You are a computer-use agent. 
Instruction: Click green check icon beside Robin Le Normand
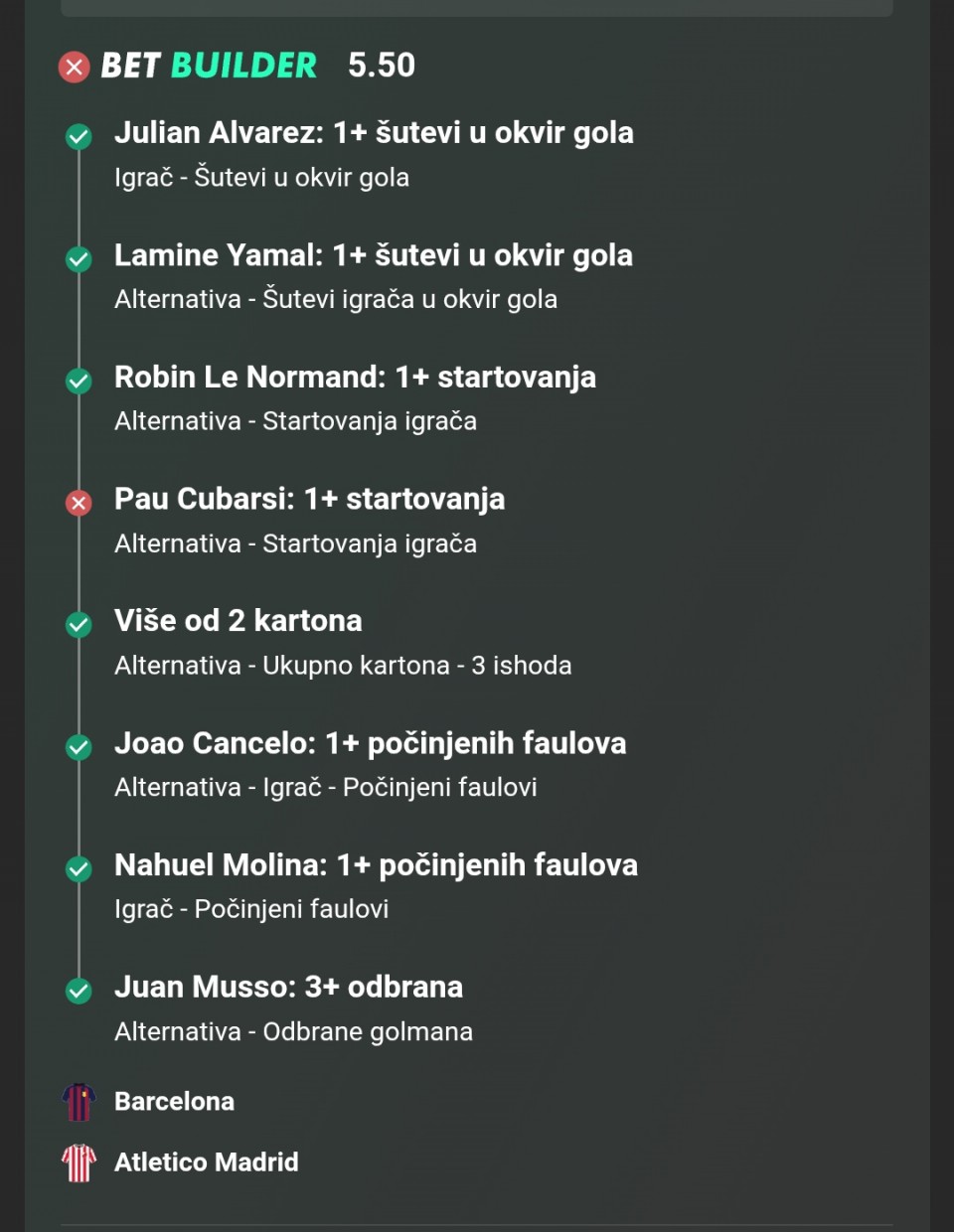[x=79, y=382]
